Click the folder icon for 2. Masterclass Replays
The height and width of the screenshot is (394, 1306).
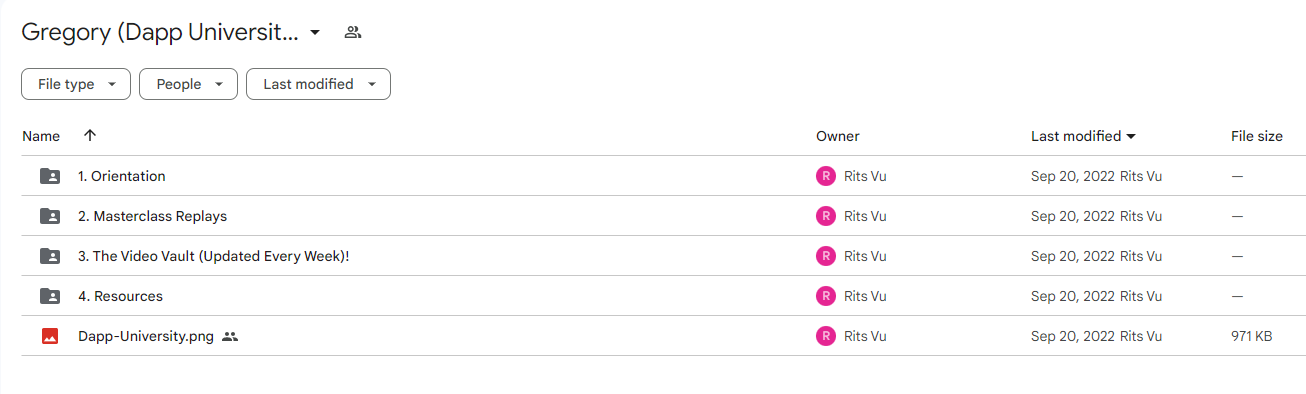click(50, 216)
